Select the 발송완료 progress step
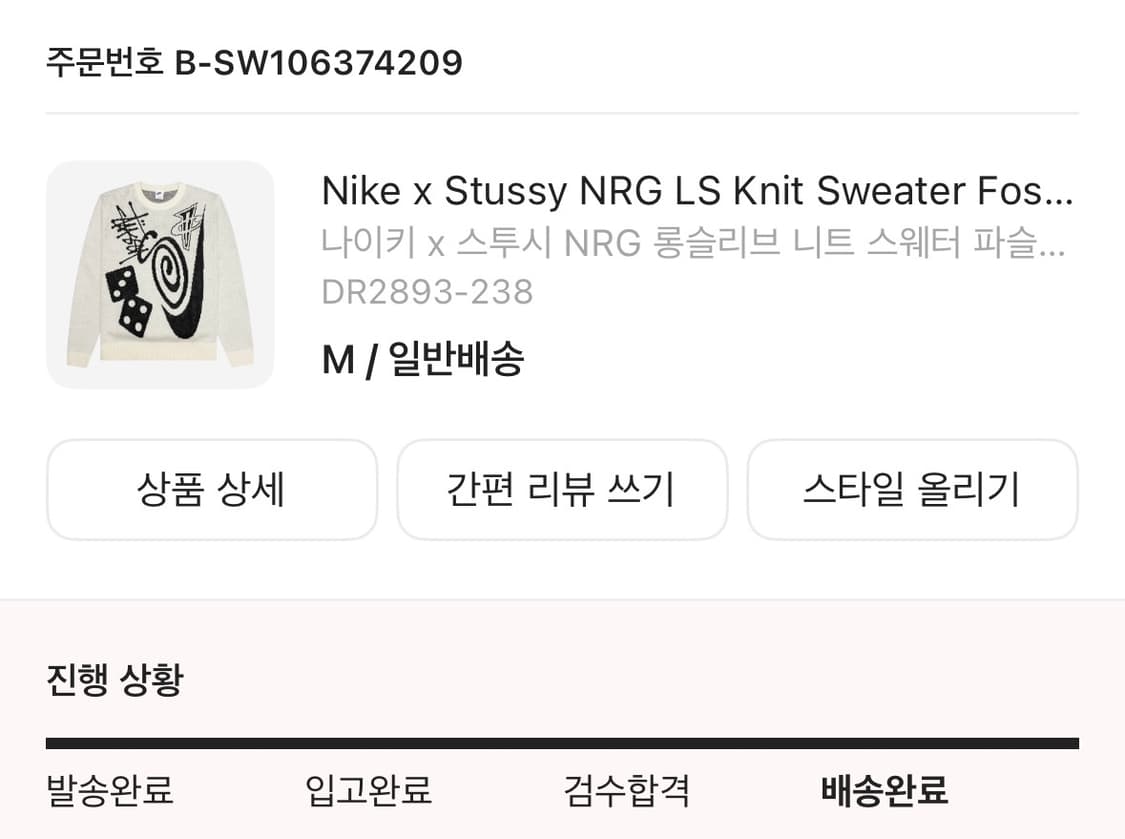Image resolution: width=1125 pixels, height=839 pixels. pos(110,790)
